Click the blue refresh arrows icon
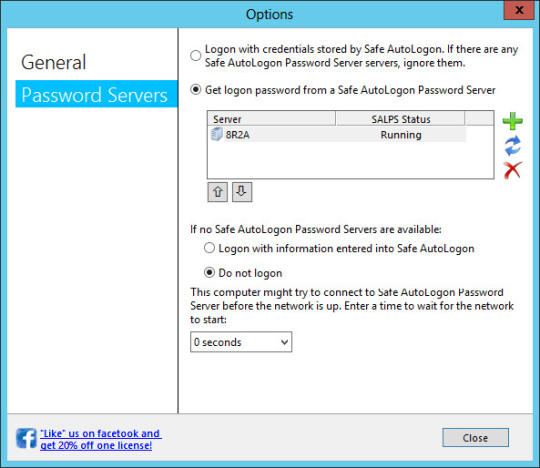The width and height of the screenshot is (540, 468). [x=512, y=146]
